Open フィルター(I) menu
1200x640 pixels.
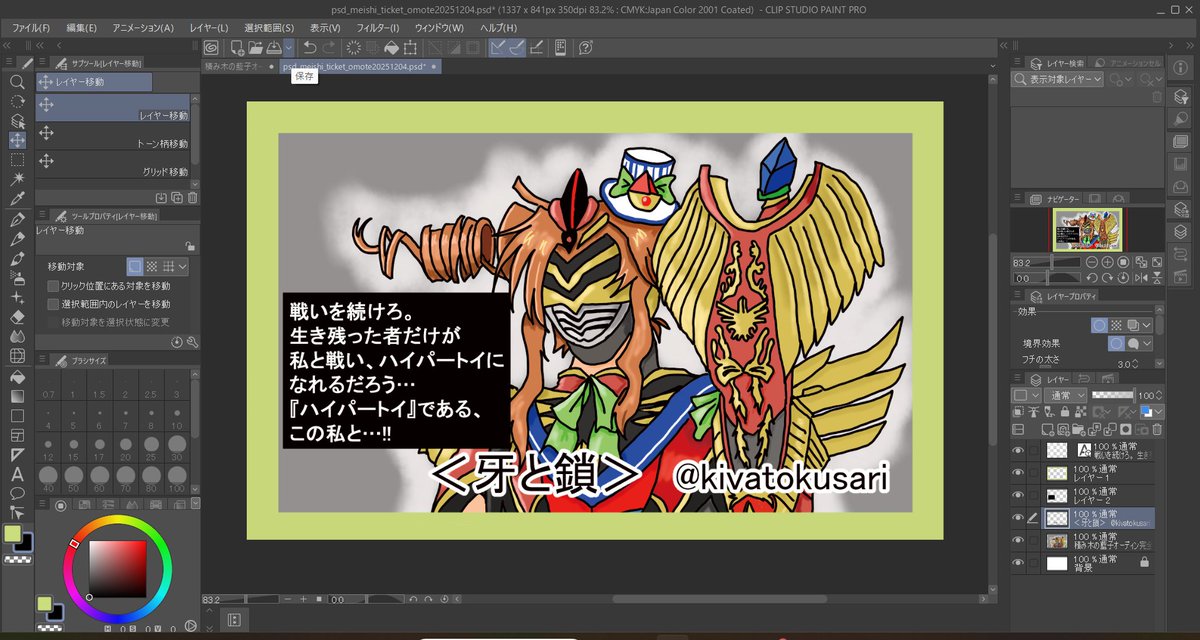coord(376,28)
